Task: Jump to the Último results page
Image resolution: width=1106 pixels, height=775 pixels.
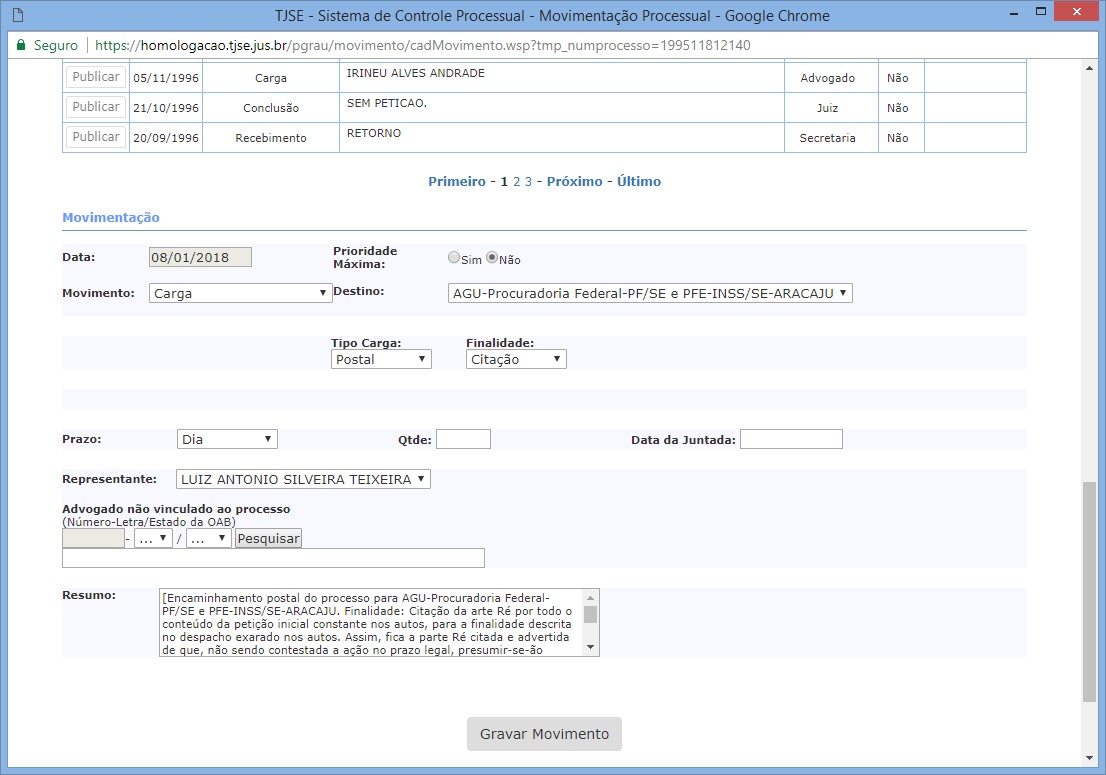Action: point(638,181)
